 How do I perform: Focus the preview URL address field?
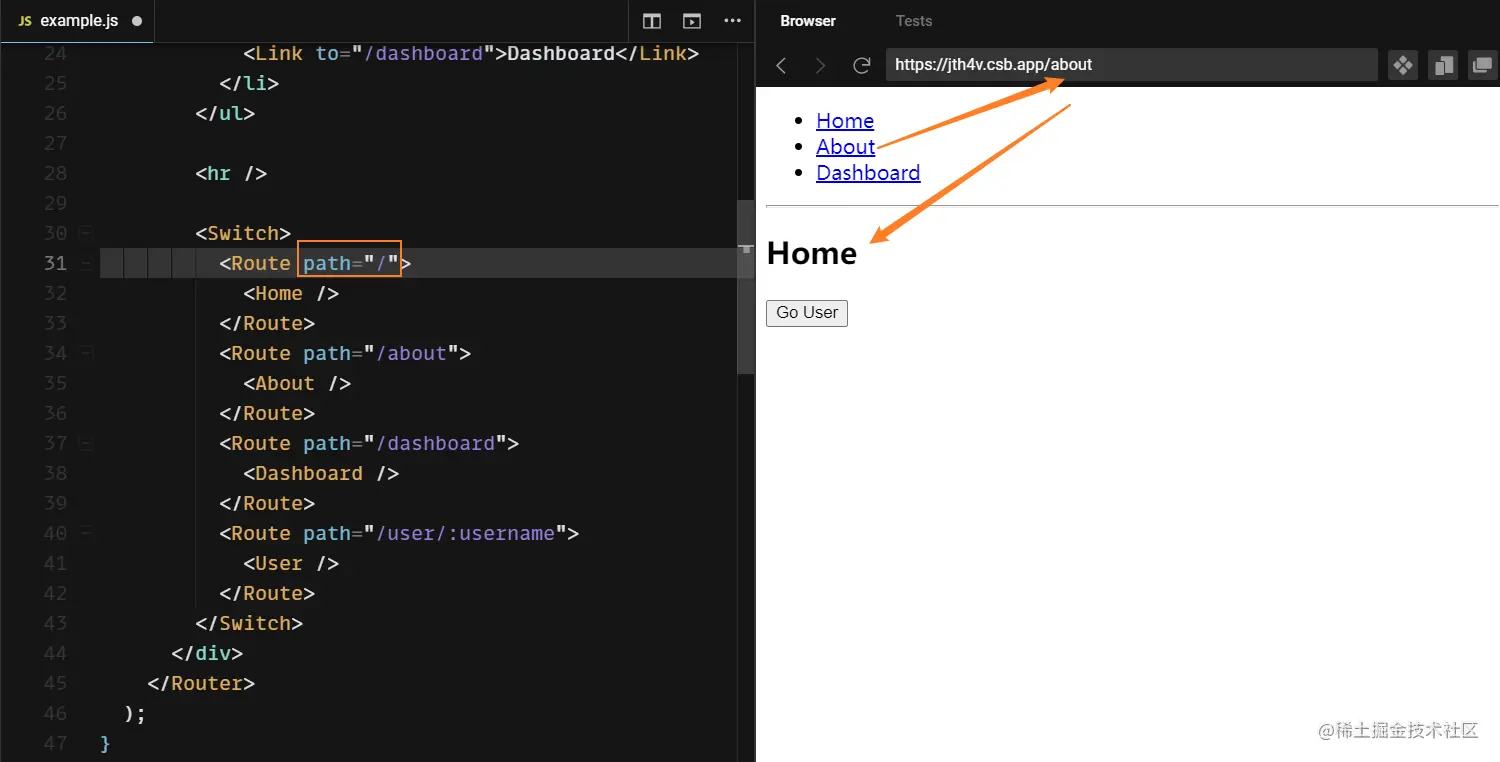1130,65
